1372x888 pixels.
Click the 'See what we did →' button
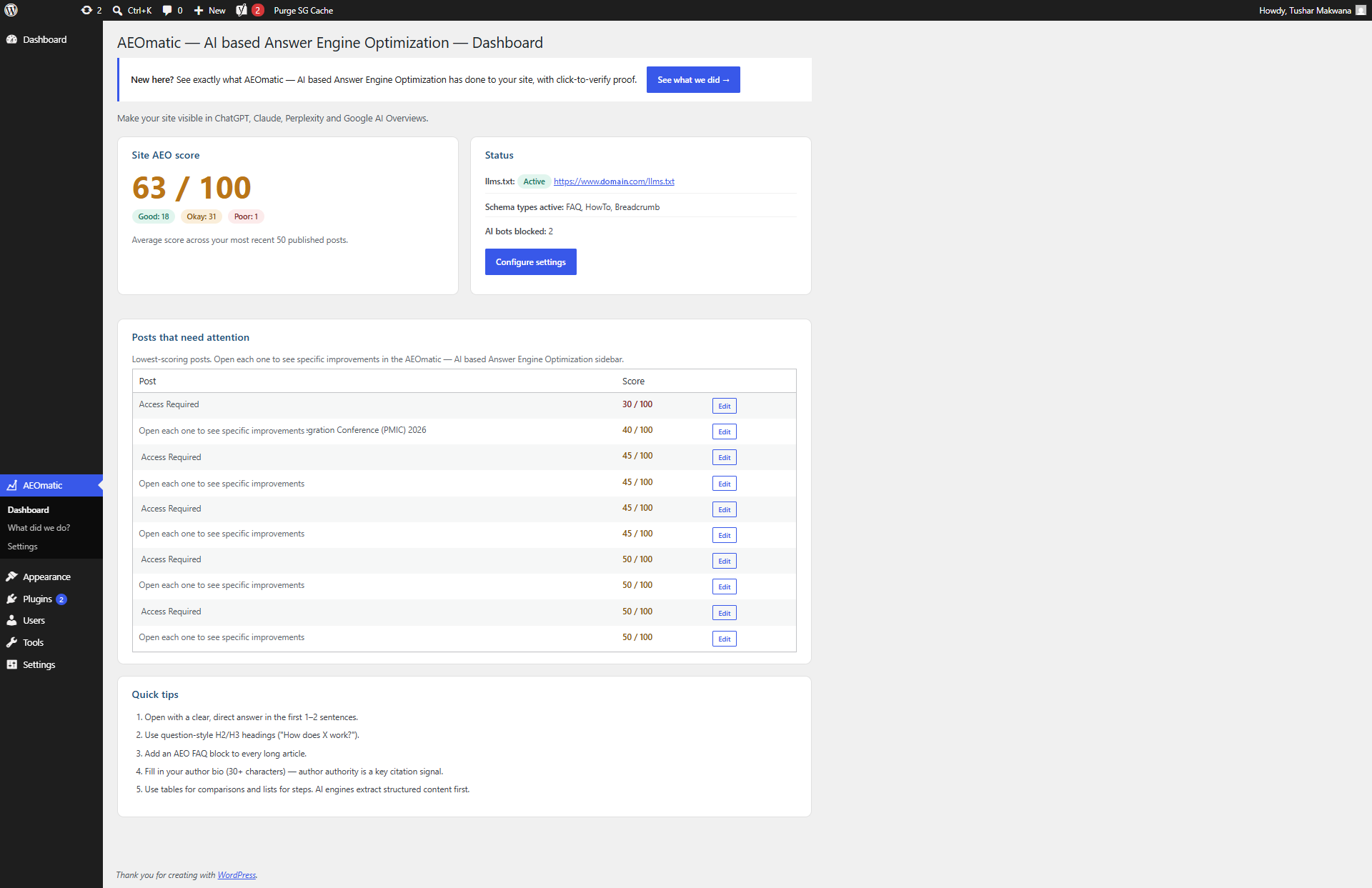coord(693,80)
